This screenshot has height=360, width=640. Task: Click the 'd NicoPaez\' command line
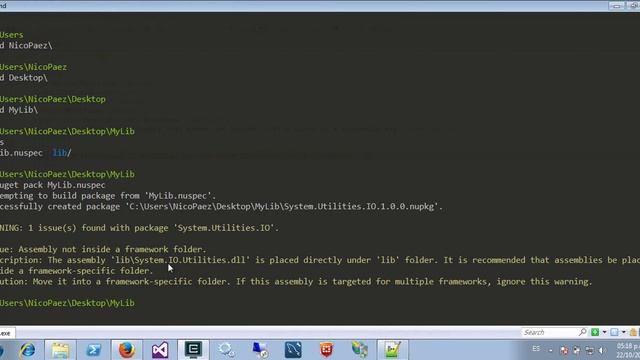(x=26, y=45)
